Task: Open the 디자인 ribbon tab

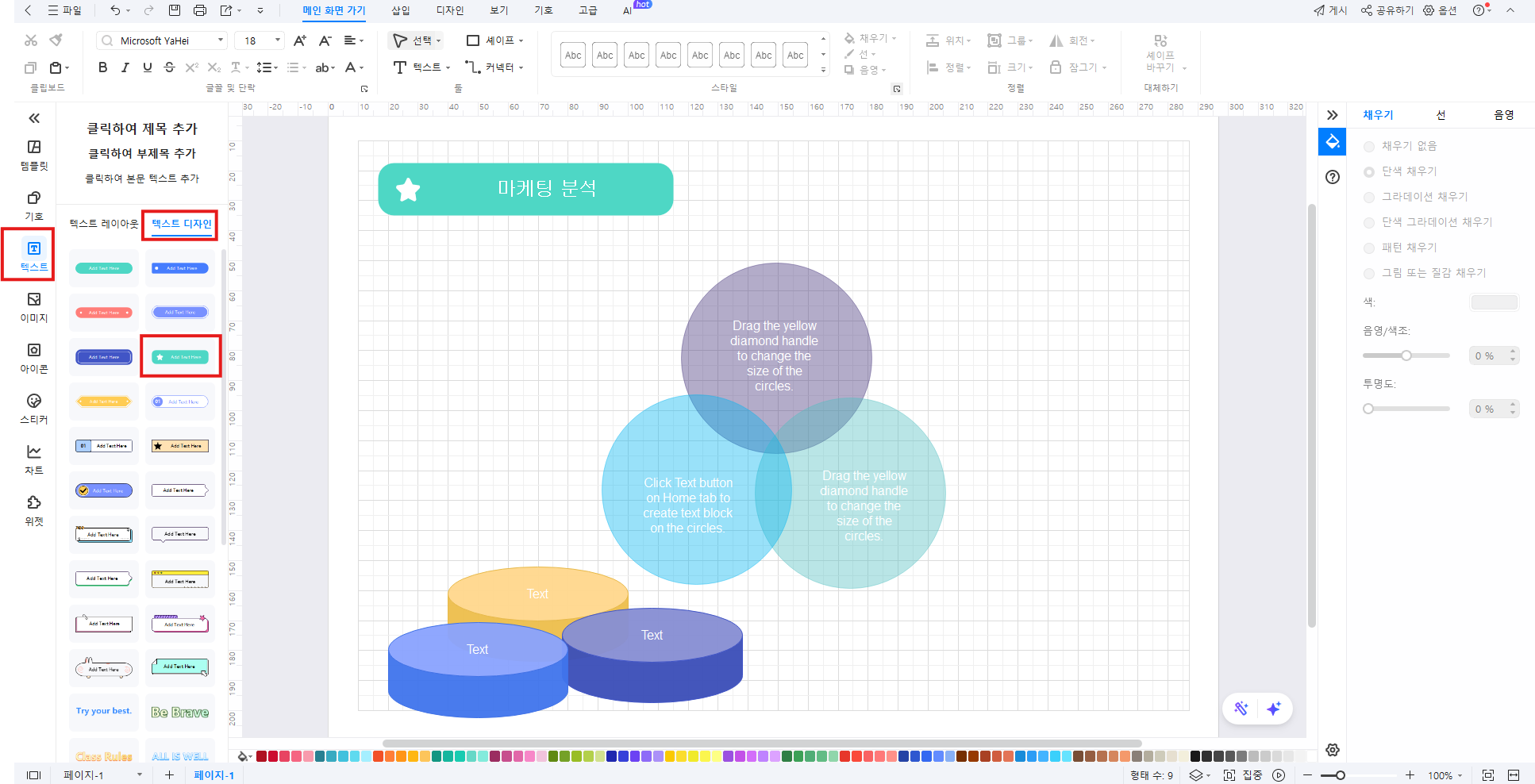Action: tap(450, 10)
